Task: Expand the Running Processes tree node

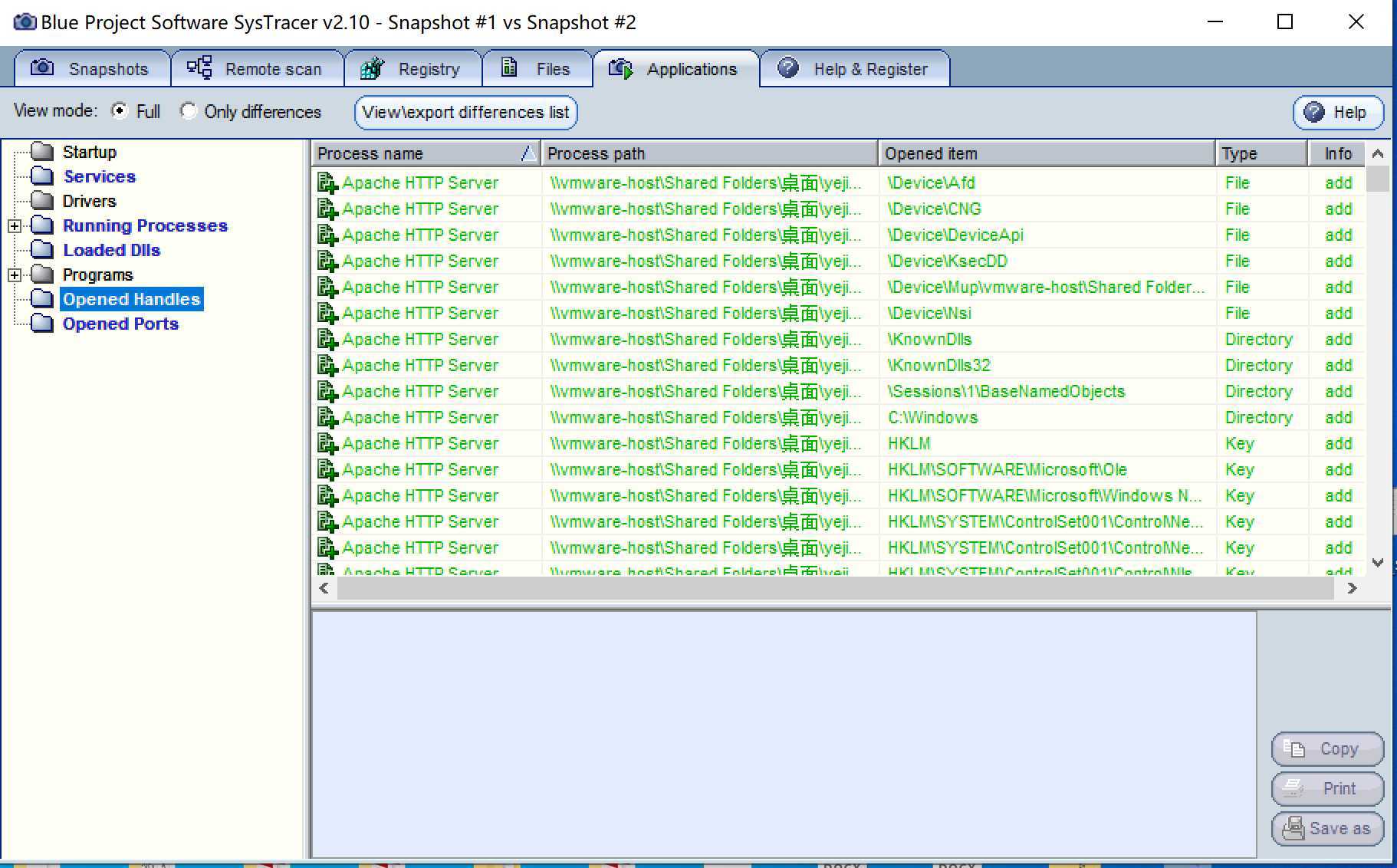Action: point(15,225)
